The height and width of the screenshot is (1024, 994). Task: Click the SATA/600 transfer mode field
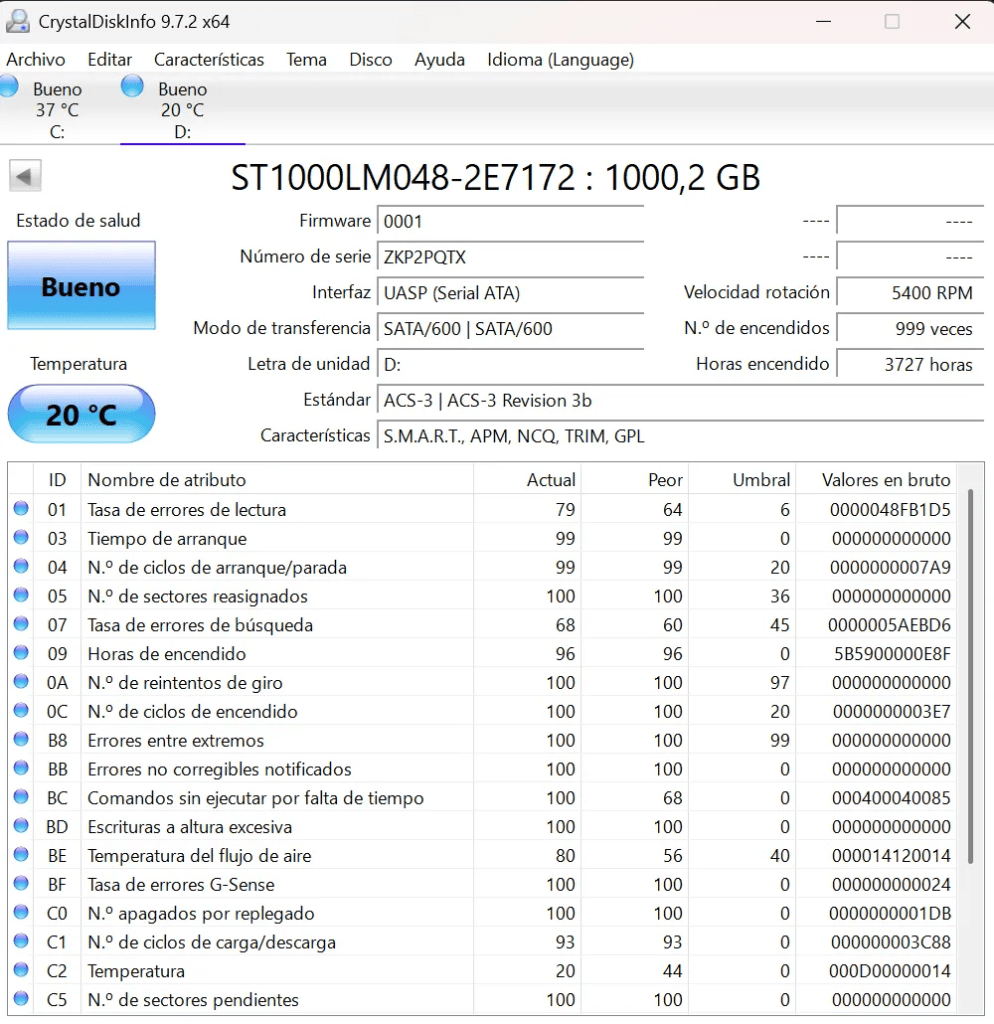tap(510, 328)
